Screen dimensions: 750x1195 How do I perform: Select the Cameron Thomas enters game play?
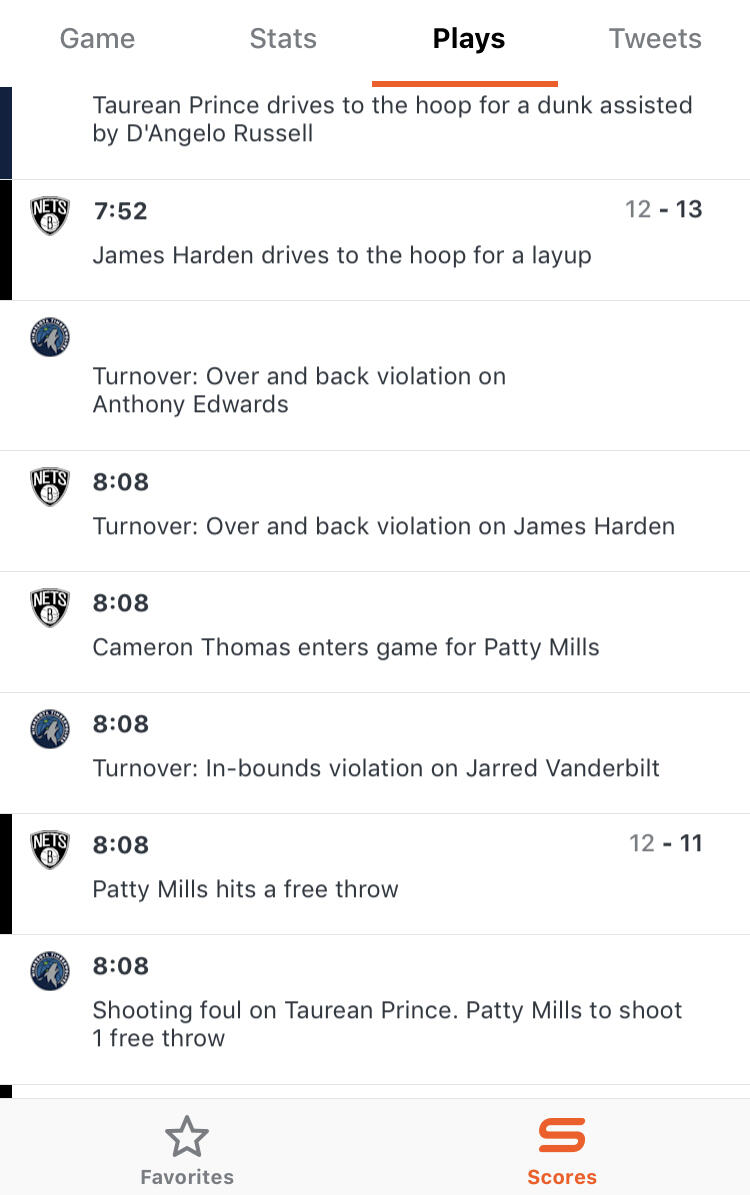346,647
